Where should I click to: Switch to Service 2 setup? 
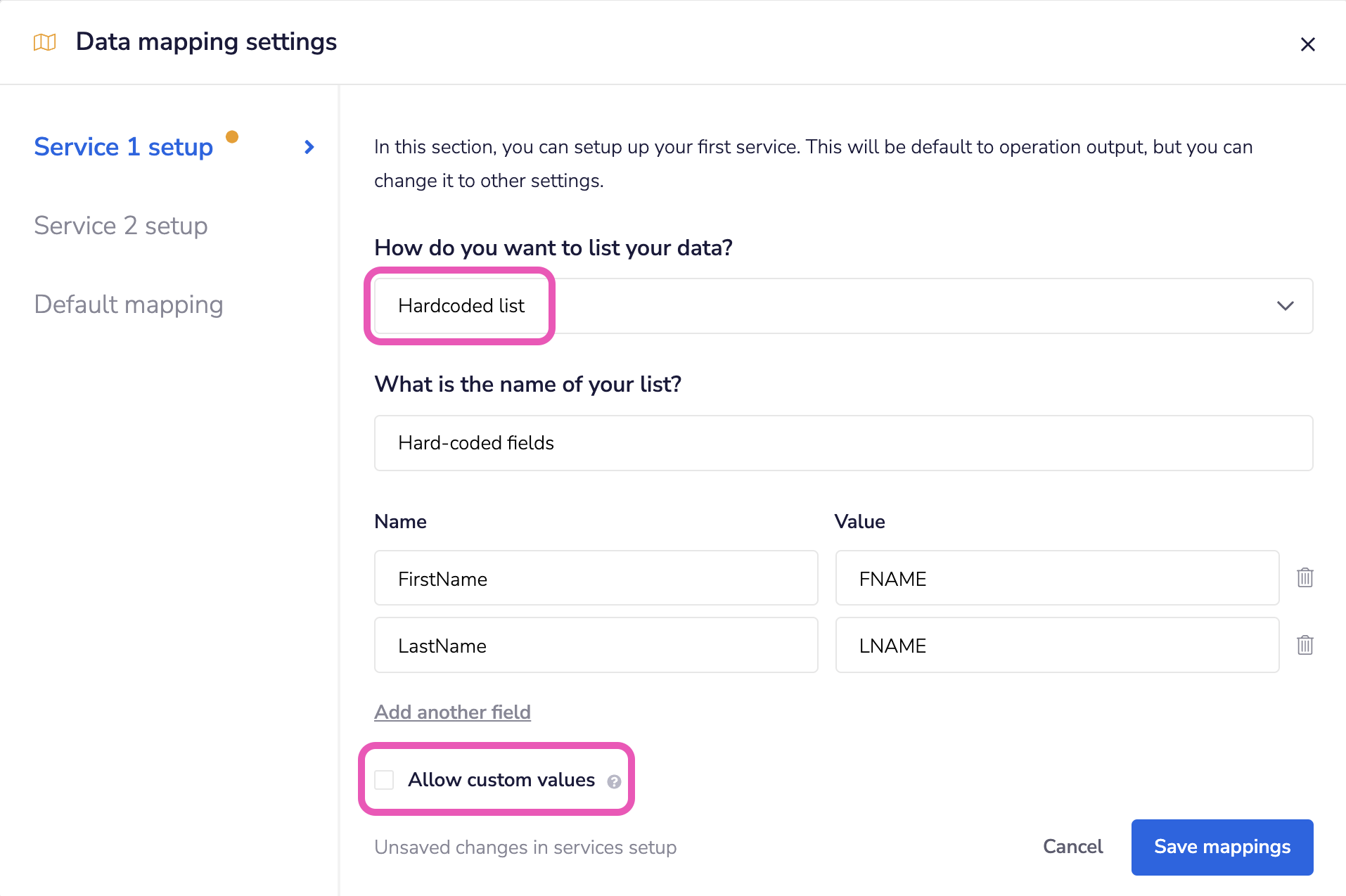pos(120,226)
